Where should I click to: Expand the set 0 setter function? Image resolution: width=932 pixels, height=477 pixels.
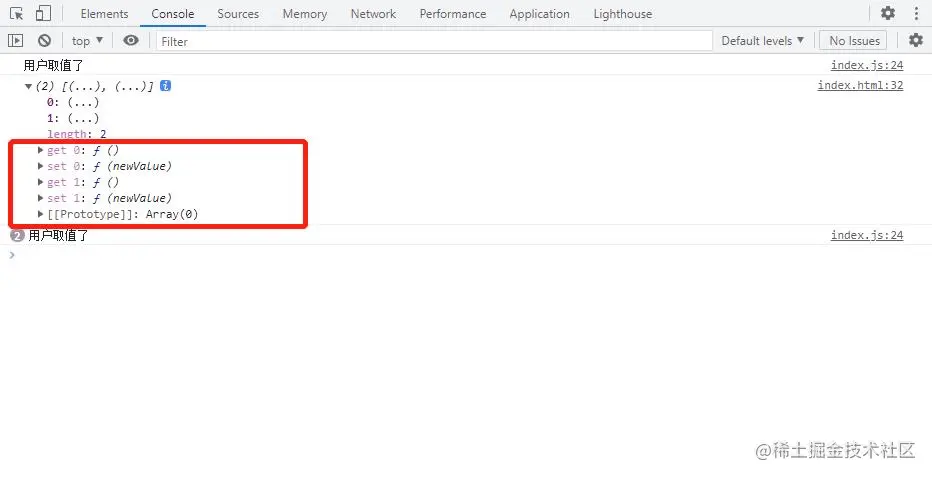coord(40,166)
